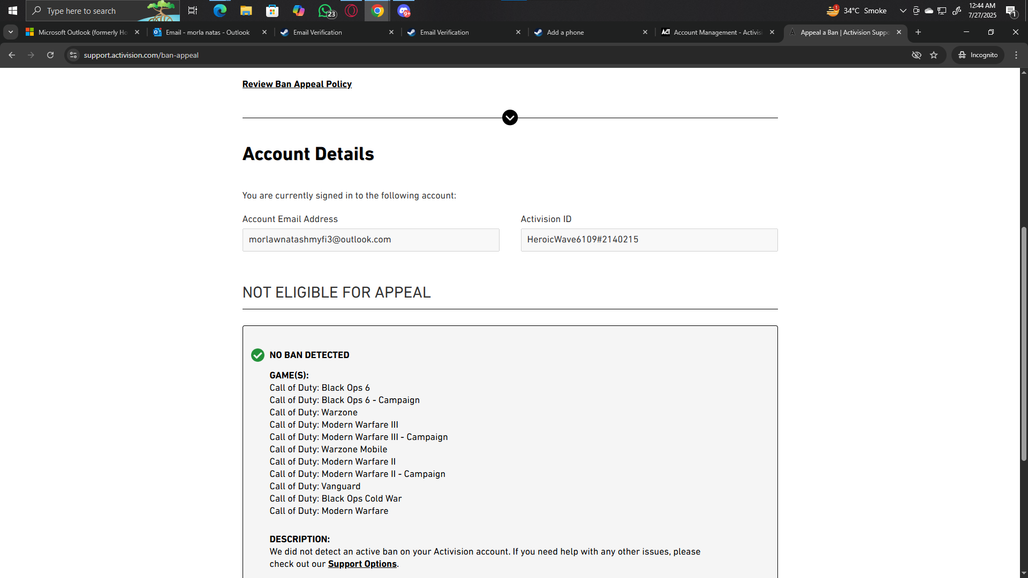Click the round chevron expander above Account Details
Image resolution: width=1028 pixels, height=578 pixels.
(510, 117)
